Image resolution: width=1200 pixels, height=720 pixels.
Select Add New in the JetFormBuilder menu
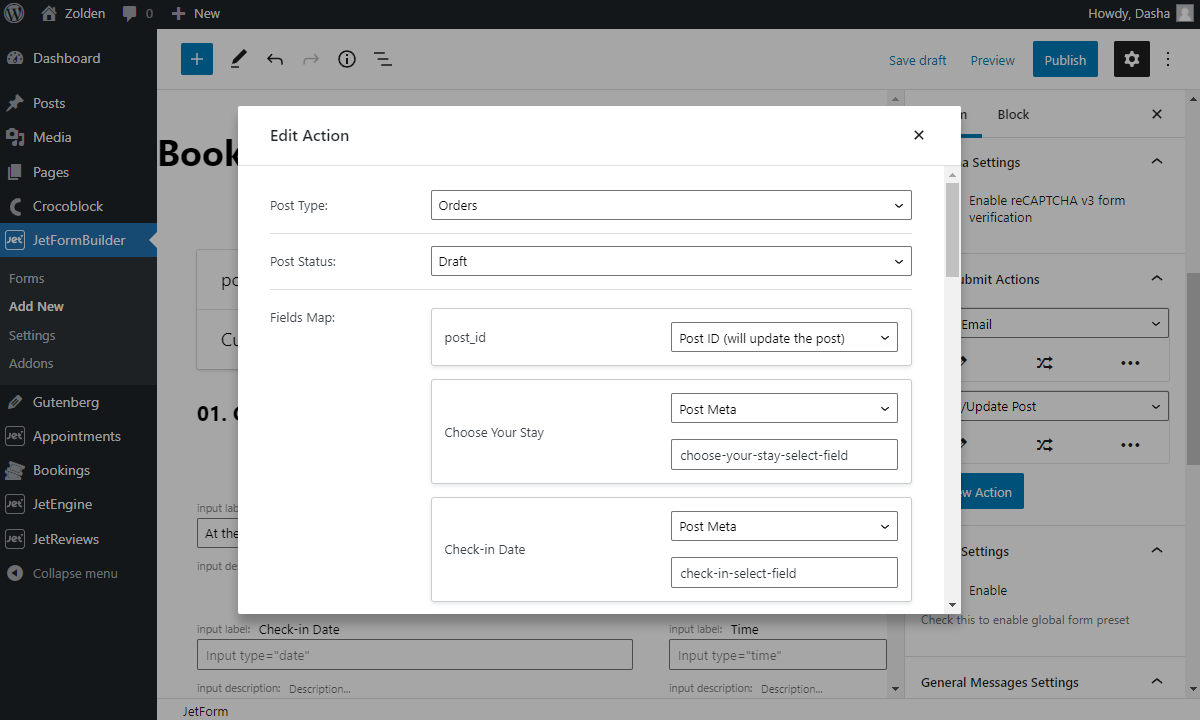(36, 306)
